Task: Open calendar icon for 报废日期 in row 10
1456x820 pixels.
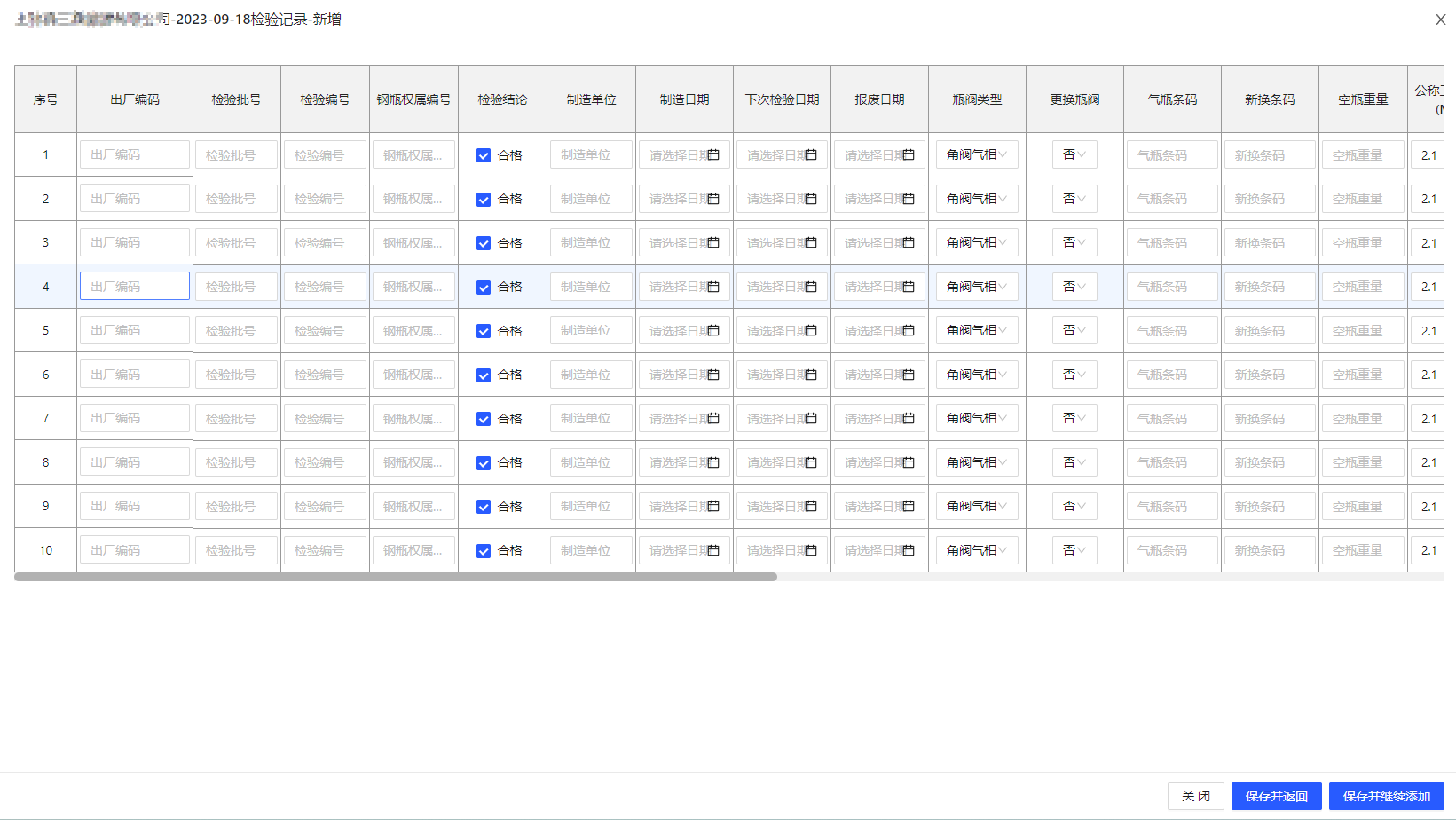Action: [909, 550]
